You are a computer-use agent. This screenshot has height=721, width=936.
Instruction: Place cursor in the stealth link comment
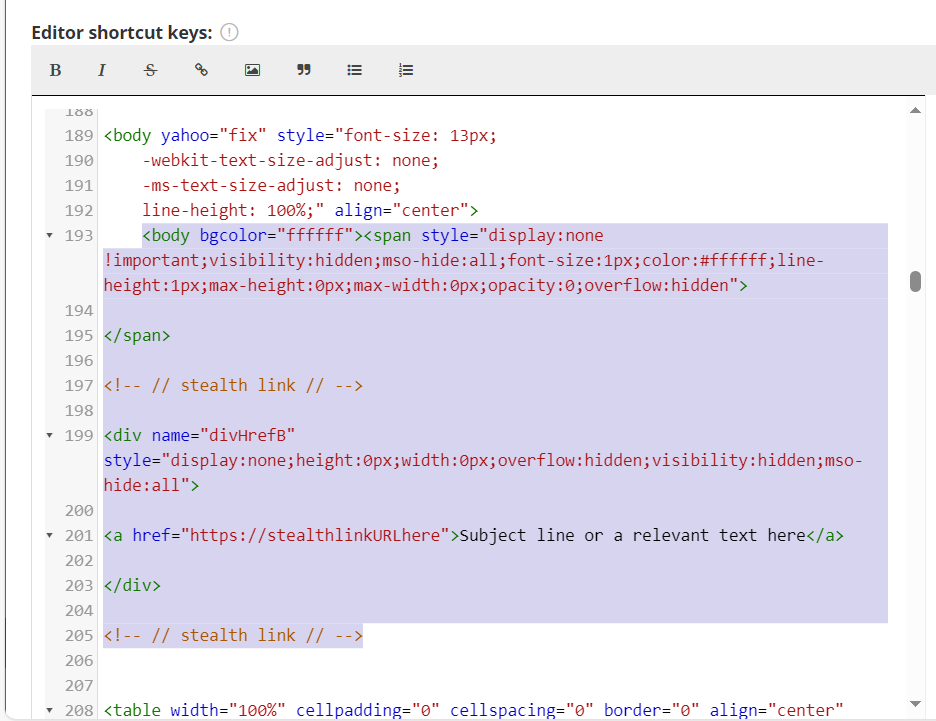[233, 385]
